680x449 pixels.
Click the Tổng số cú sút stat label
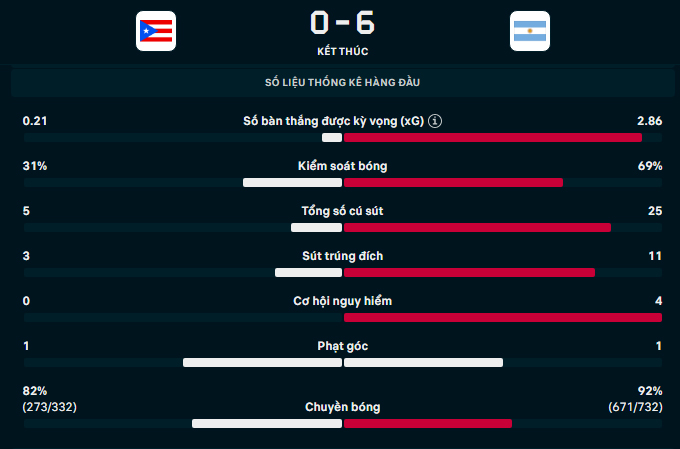pos(342,211)
